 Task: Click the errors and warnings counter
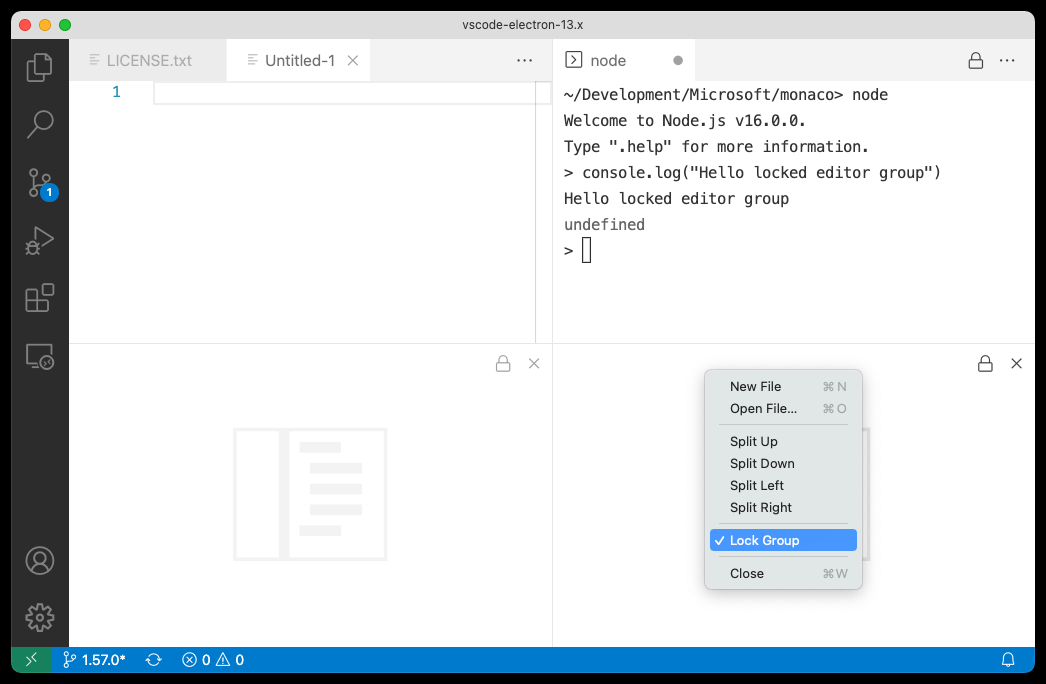click(x=212, y=660)
